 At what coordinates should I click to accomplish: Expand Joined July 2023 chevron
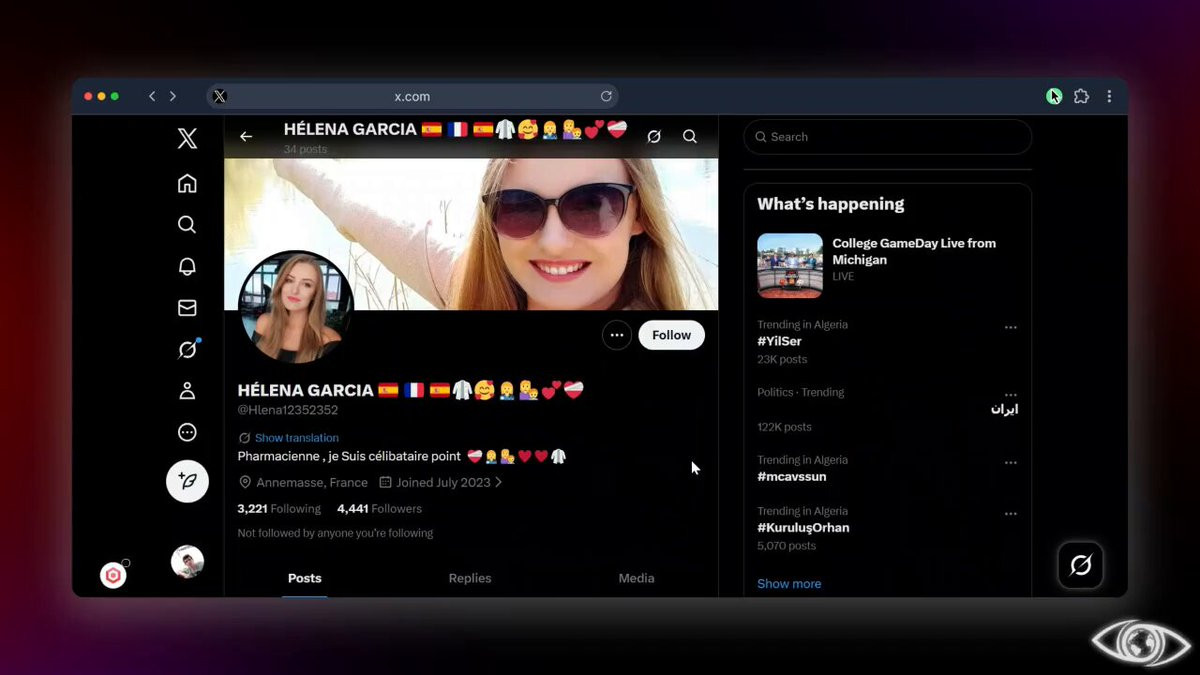pyautogui.click(x=499, y=482)
